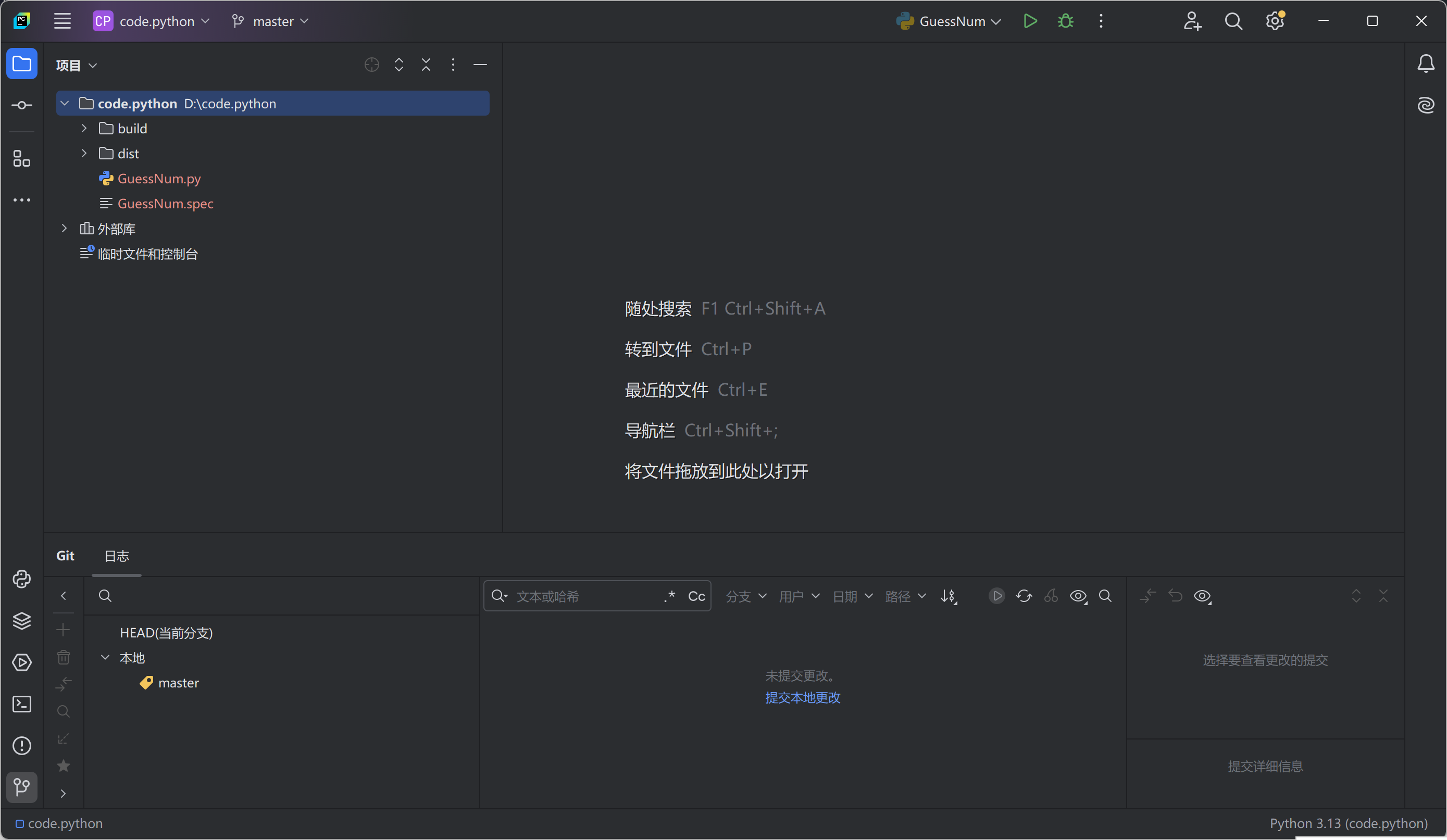This screenshot has width=1447, height=840.
Task: Open the Terminal tool window
Action: [22, 704]
